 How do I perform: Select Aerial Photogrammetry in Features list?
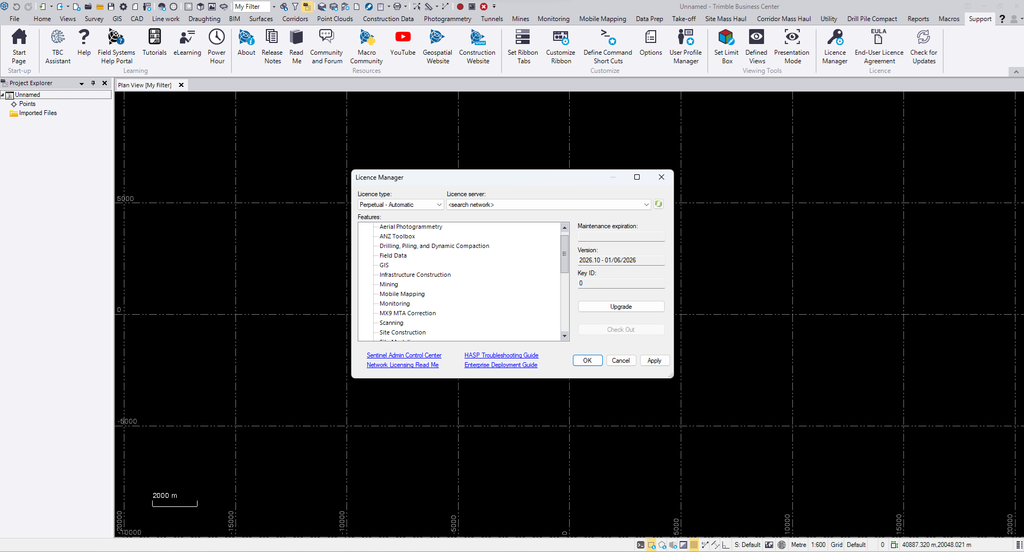[411, 227]
